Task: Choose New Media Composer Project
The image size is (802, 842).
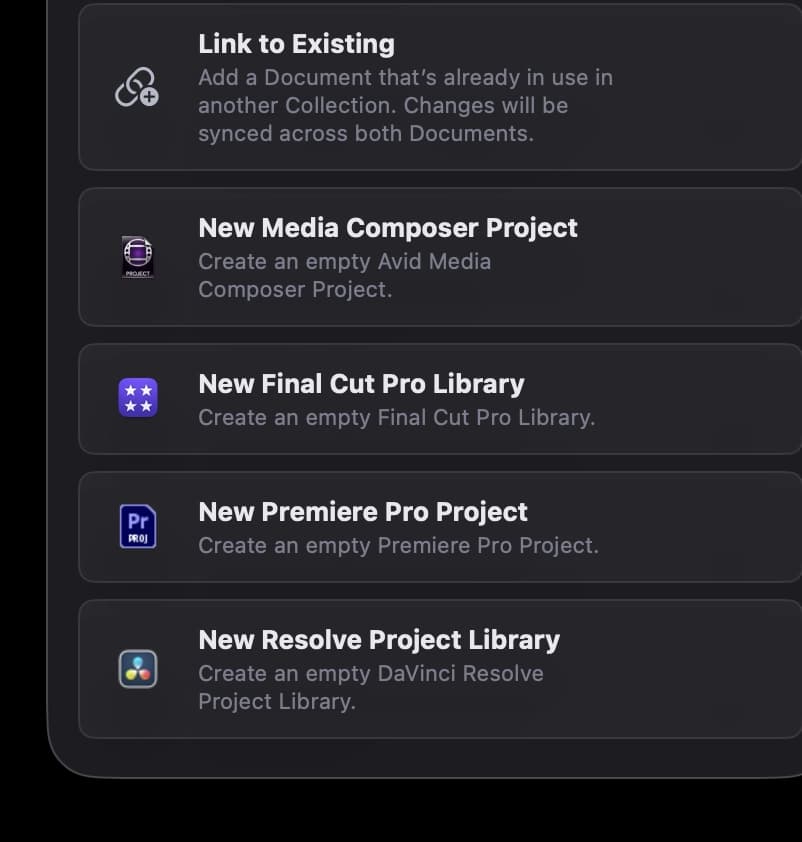Action: [388, 228]
